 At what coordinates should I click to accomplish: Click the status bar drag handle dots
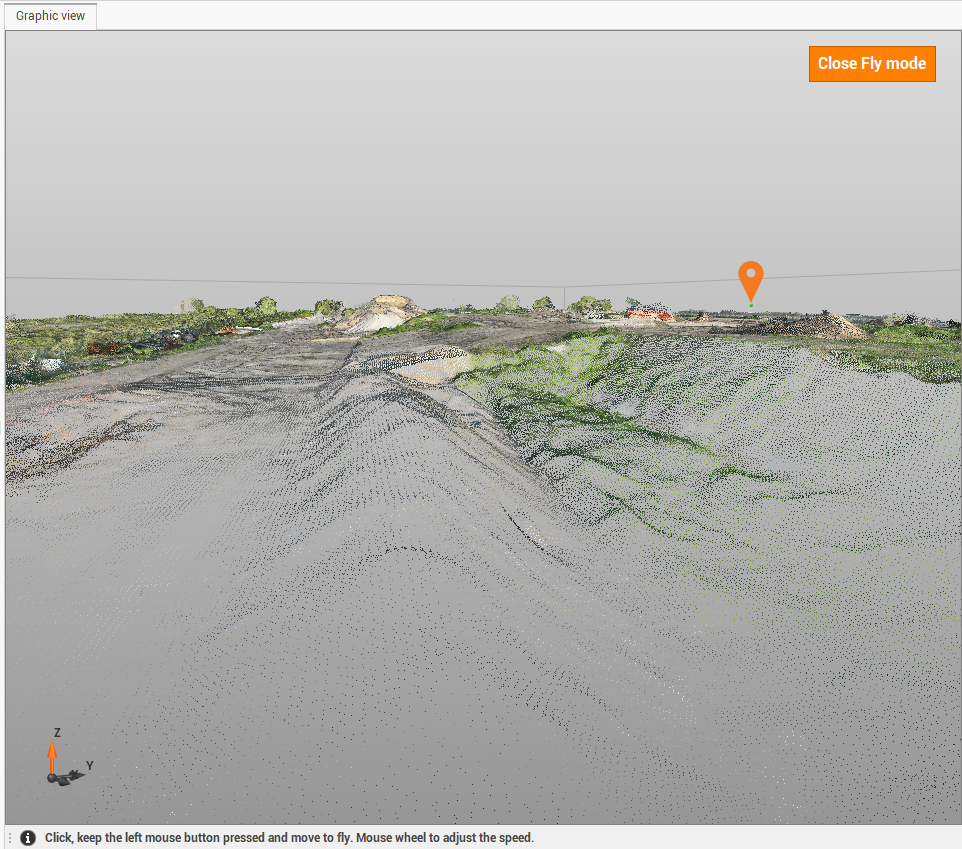tap(9, 837)
